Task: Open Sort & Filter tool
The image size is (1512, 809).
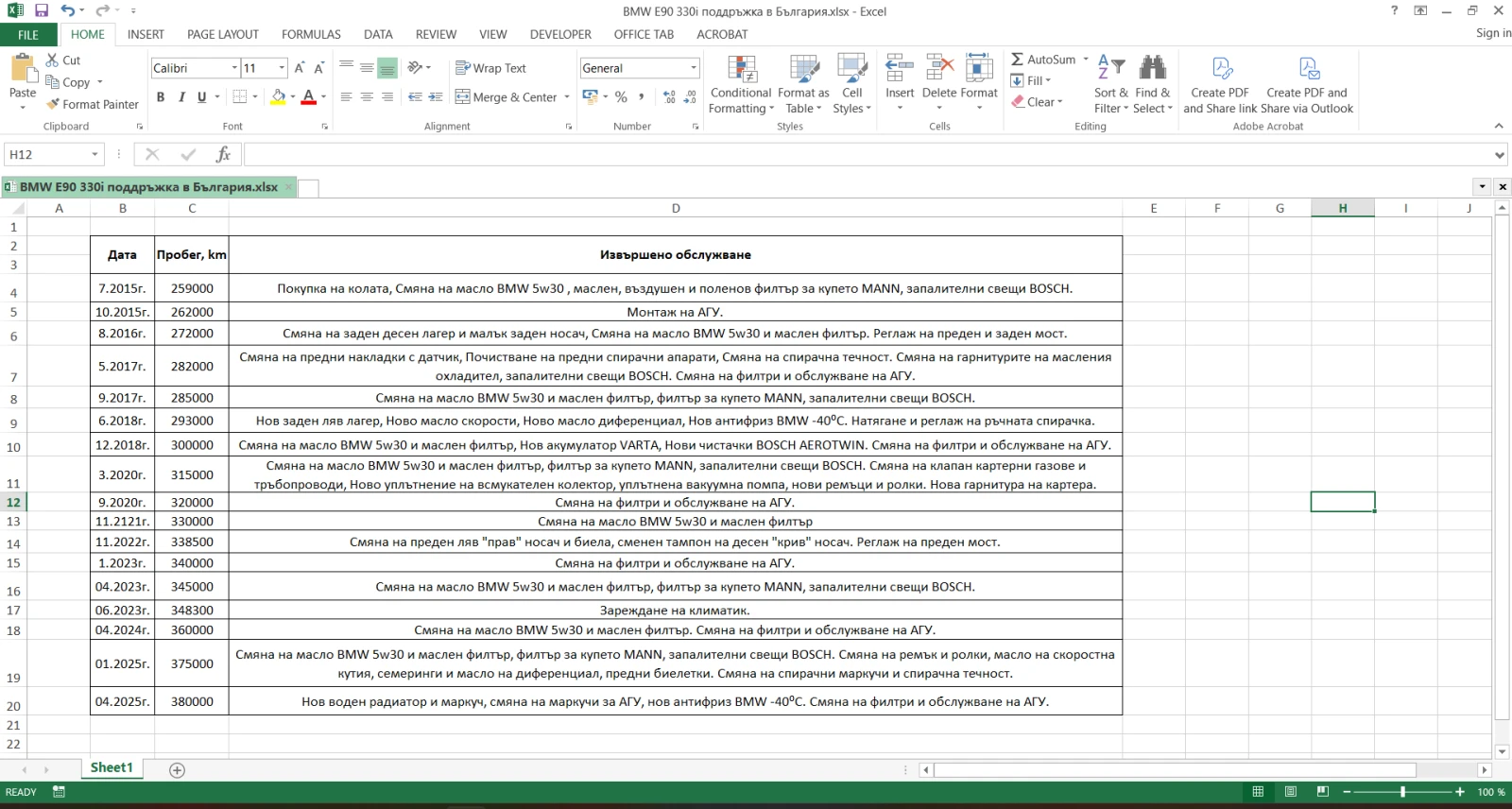Action: [x=1110, y=70]
